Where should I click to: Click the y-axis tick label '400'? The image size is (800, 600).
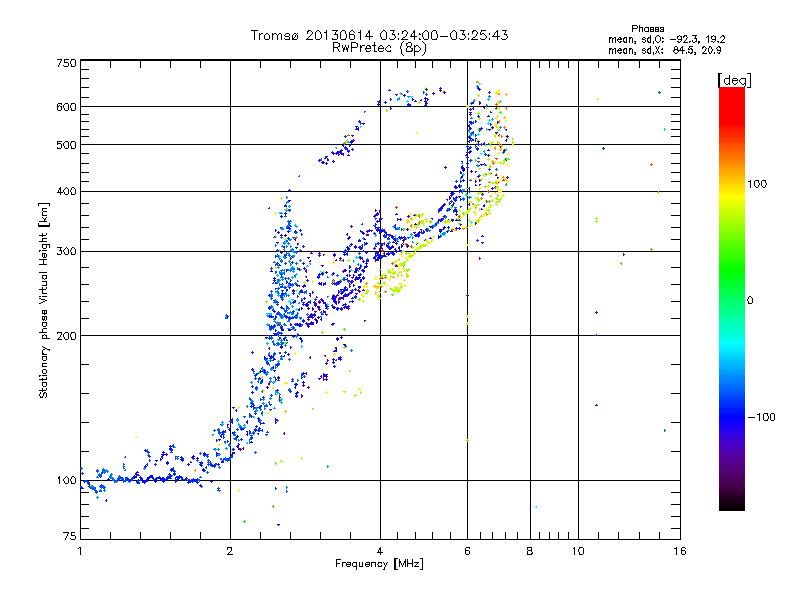[x=67, y=191]
